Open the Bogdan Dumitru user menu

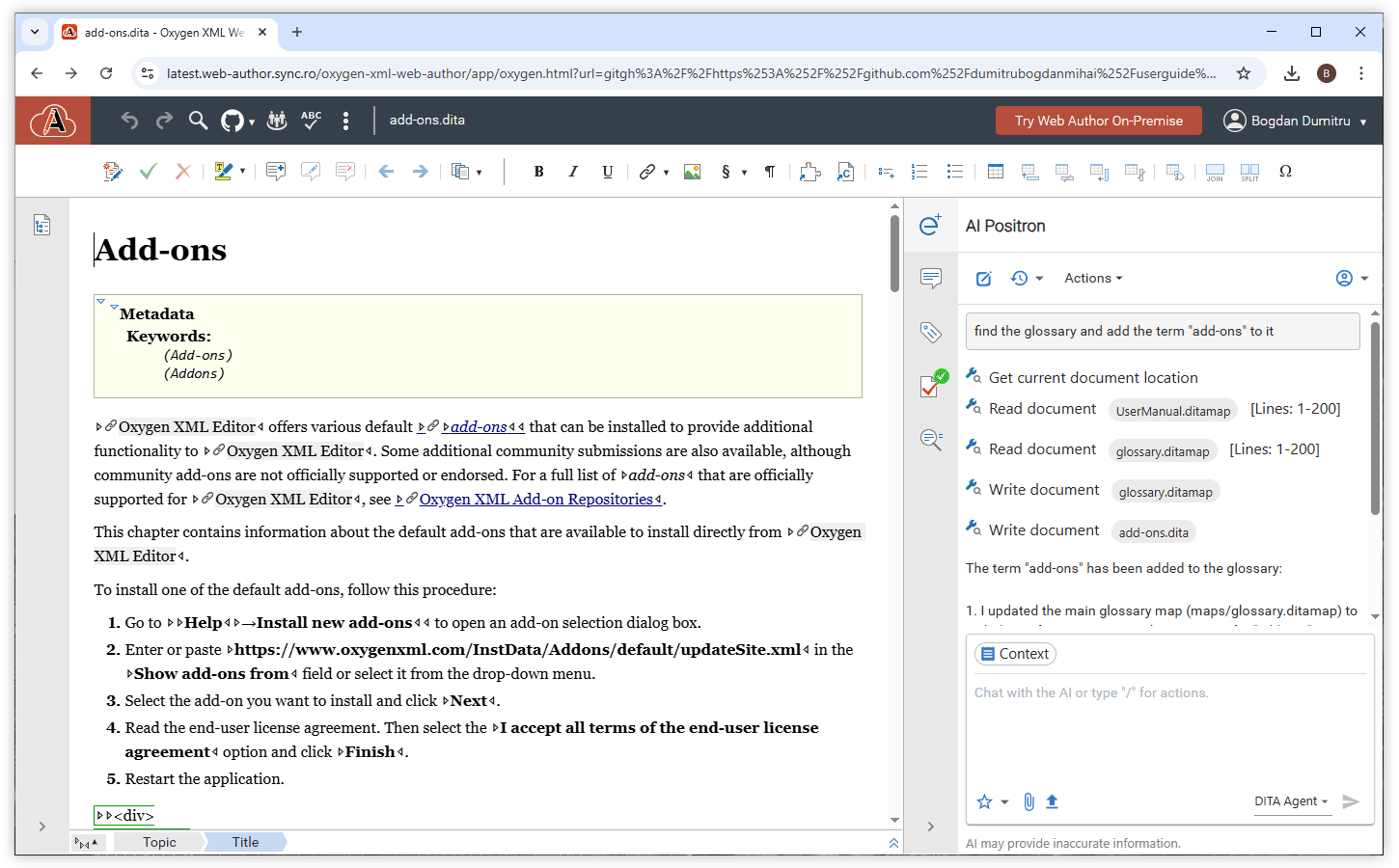(x=1295, y=121)
